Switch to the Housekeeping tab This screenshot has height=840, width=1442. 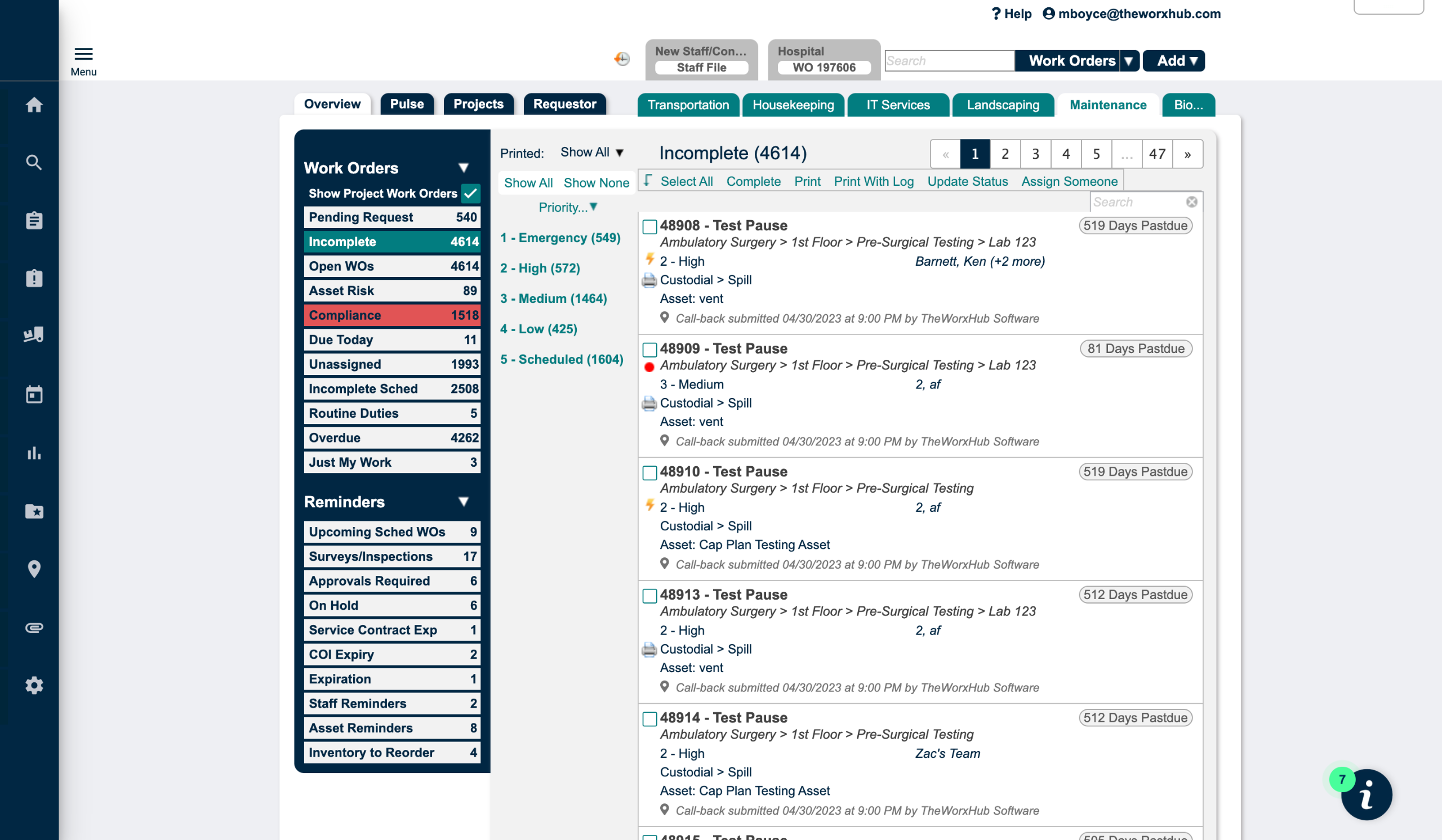(793, 105)
